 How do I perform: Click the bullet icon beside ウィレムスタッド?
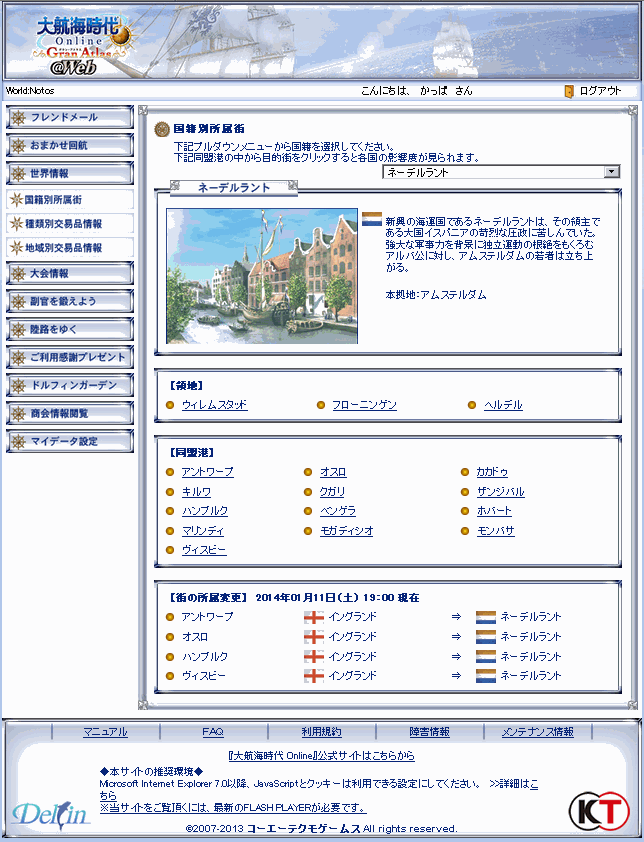point(170,405)
